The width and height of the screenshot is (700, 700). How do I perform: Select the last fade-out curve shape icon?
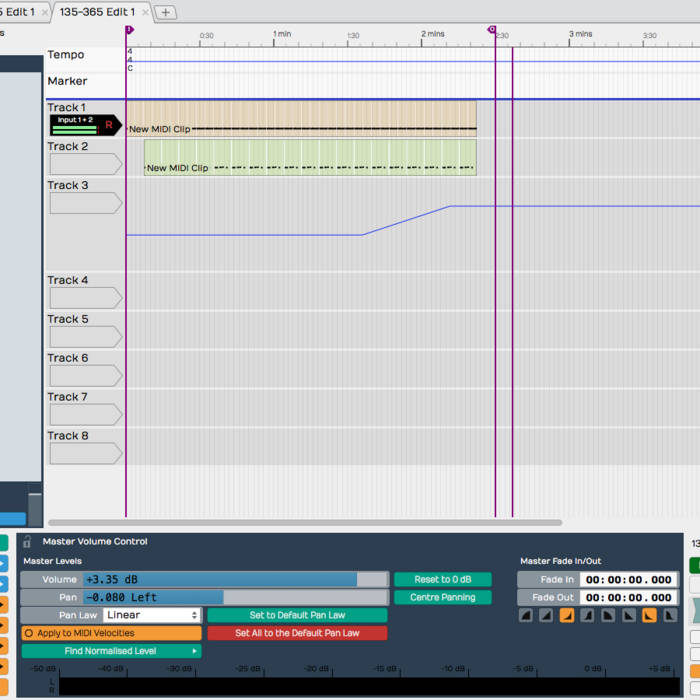click(x=669, y=616)
